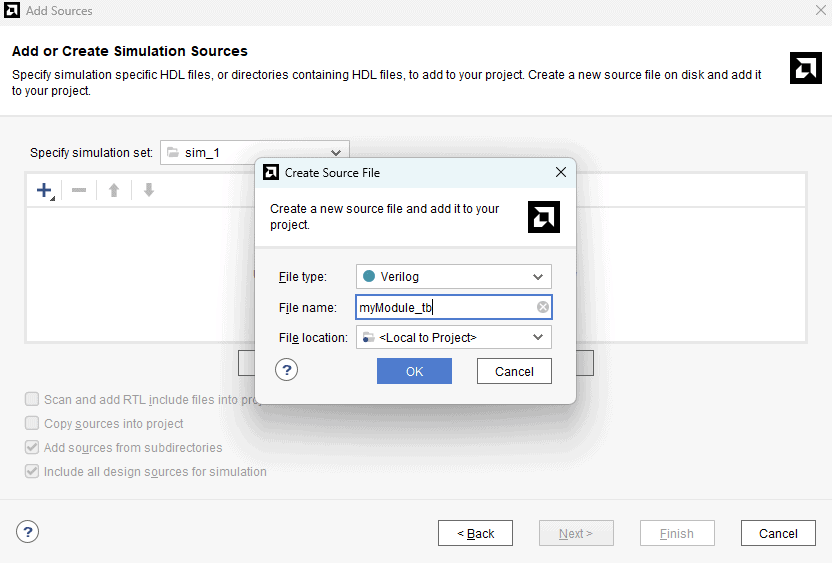Image resolution: width=832 pixels, height=563 pixels.
Task: Click the minus Remove file icon
Action: click(79, 190)
